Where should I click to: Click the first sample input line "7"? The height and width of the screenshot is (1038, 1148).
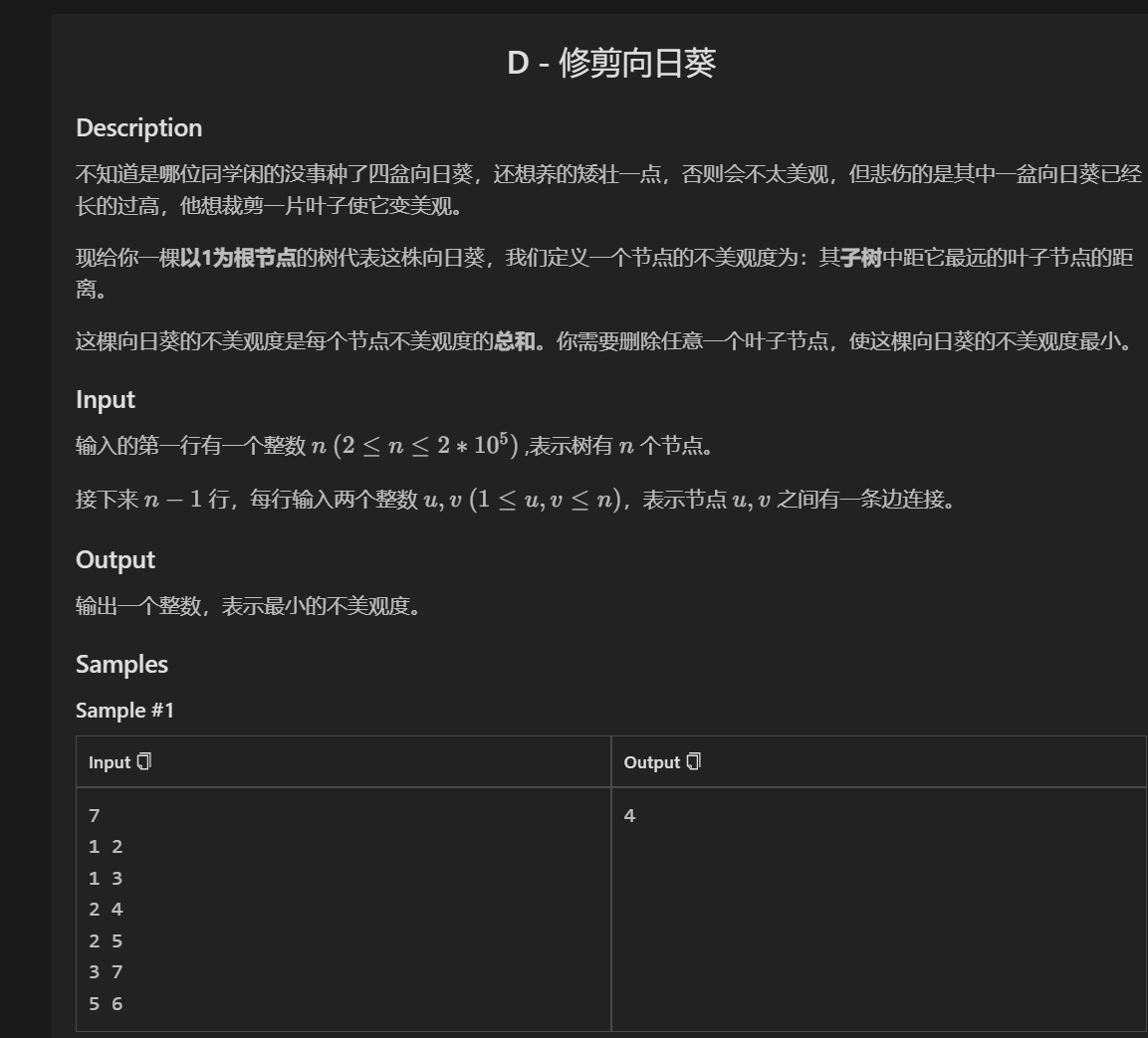click(94, 816)
